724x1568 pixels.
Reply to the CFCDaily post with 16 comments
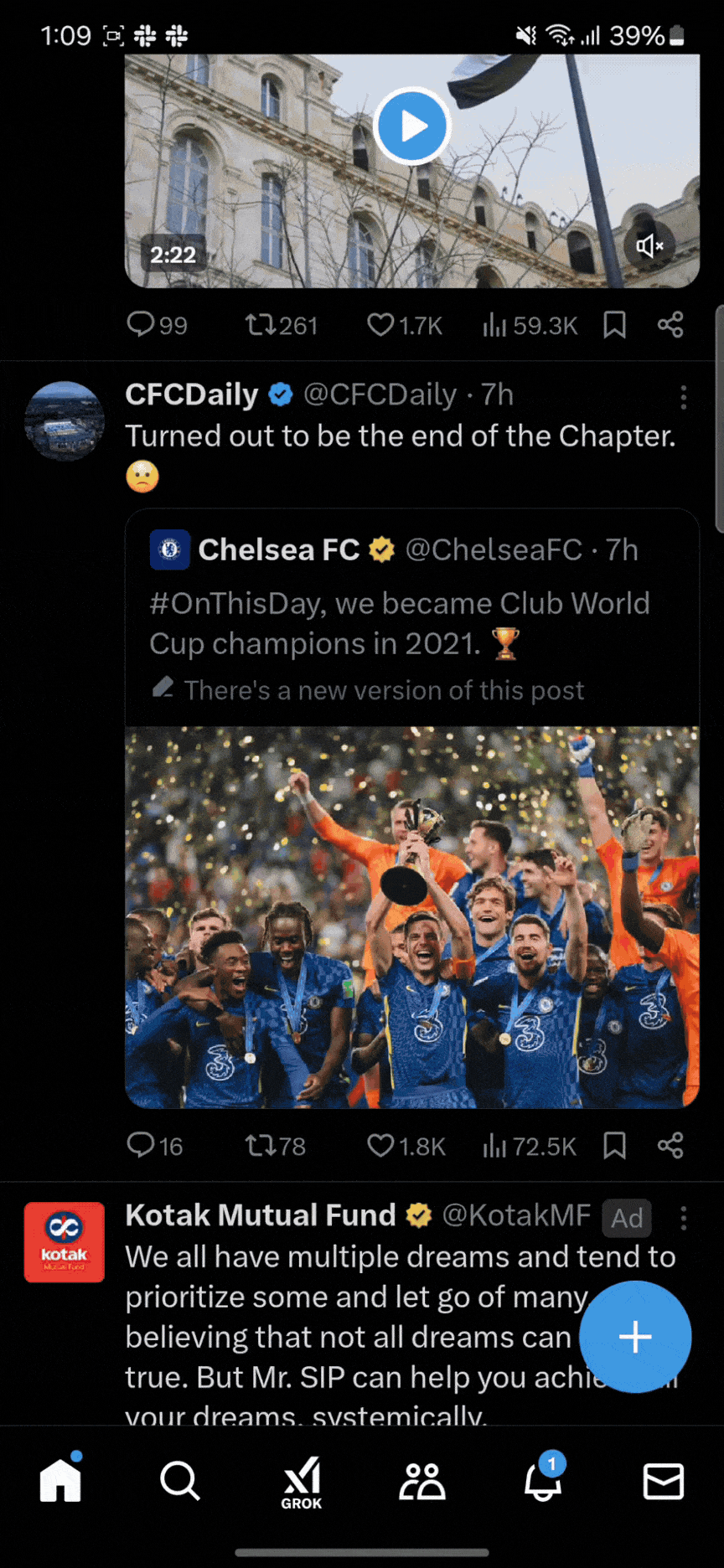(x=141, y=1145)
